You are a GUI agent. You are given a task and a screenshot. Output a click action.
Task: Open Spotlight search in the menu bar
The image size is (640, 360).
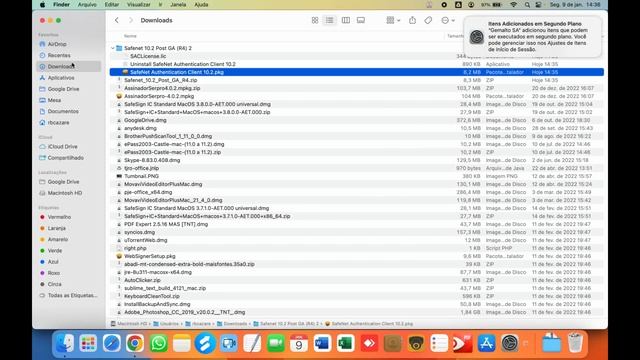click(527, 4)
